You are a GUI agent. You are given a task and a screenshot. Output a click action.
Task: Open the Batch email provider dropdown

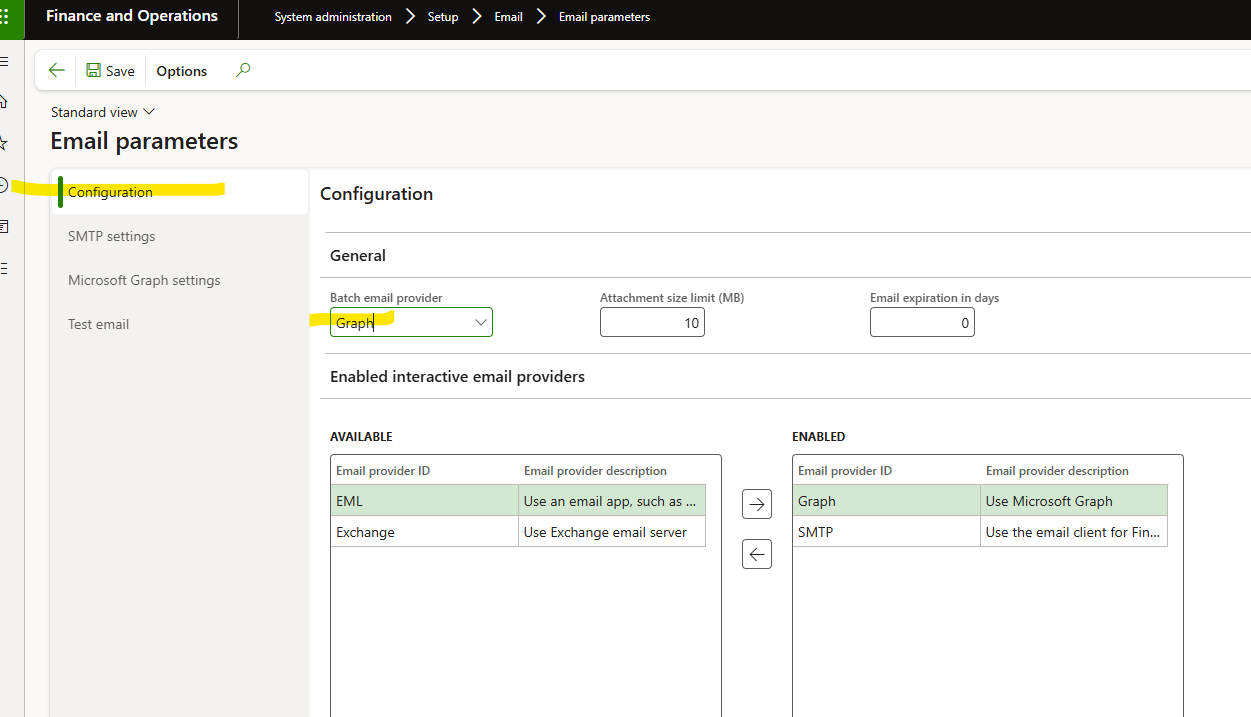point(481,322)
